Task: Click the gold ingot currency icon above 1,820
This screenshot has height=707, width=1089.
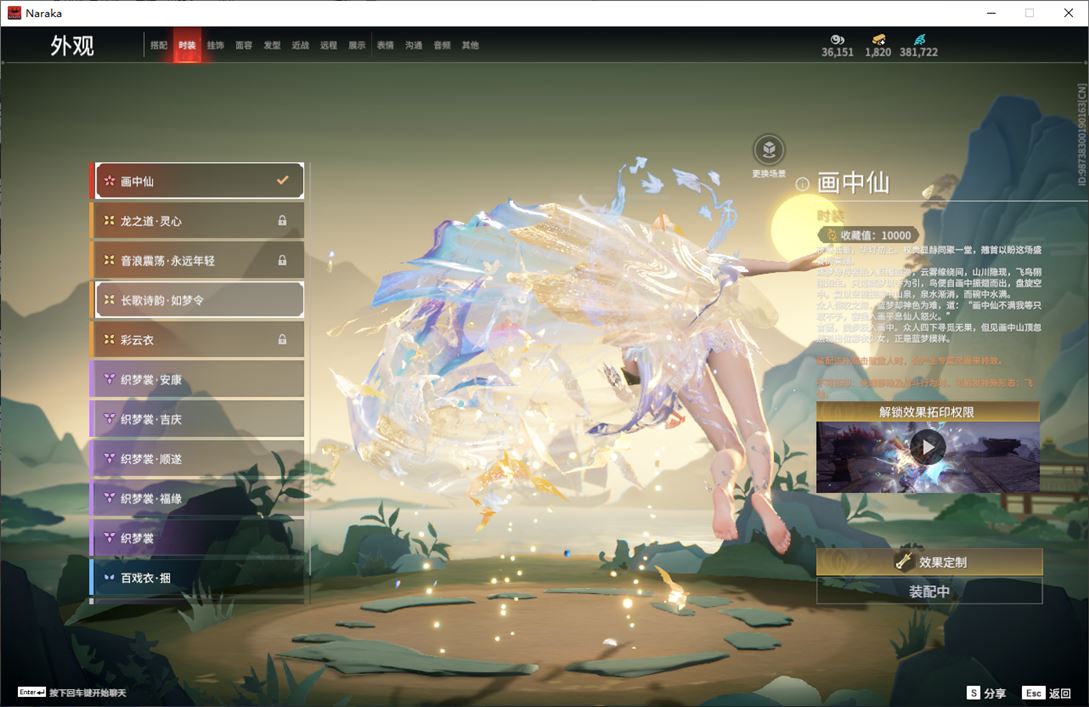Action: (879, 40)
